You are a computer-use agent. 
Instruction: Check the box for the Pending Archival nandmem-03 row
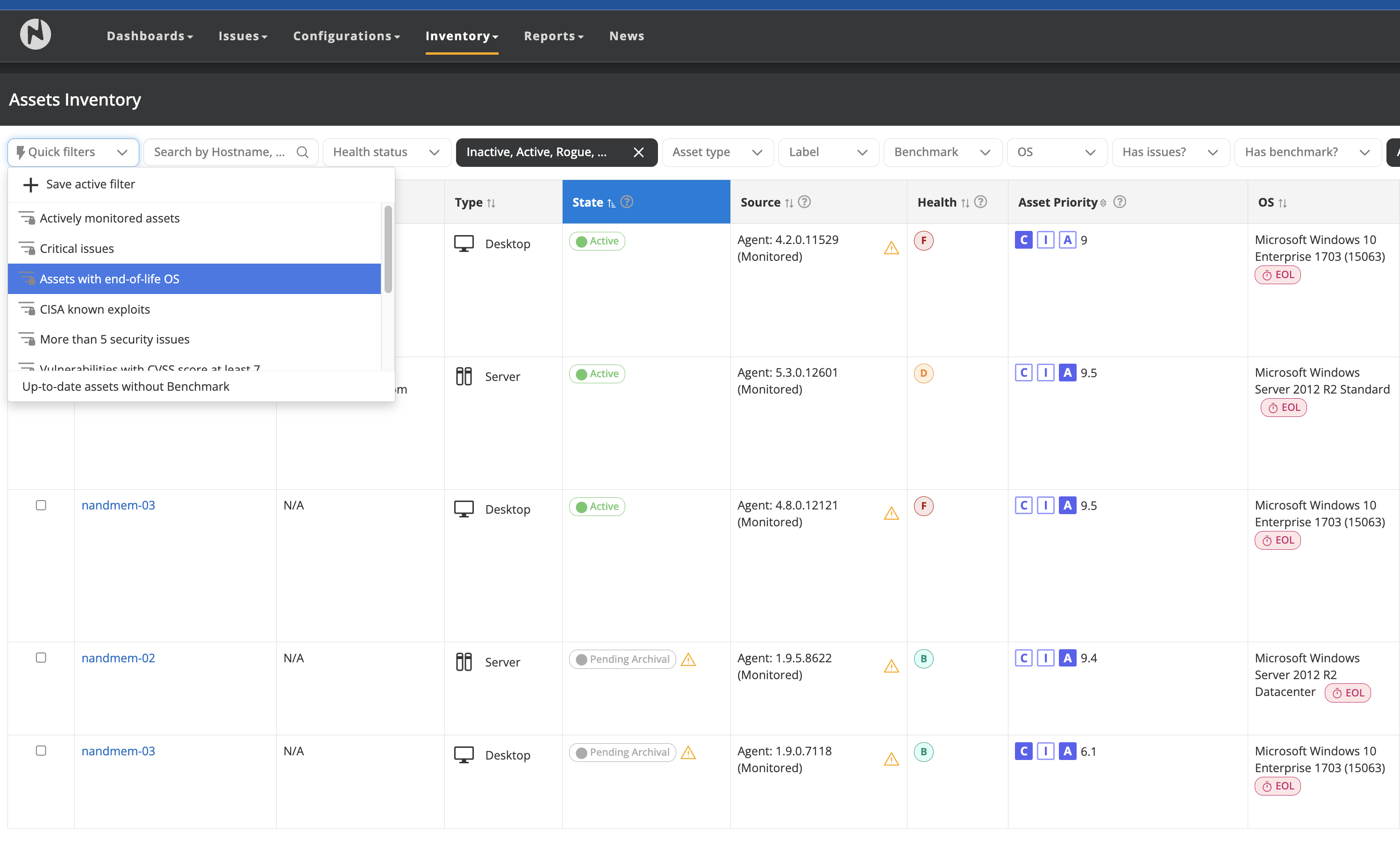coord(41,751)
